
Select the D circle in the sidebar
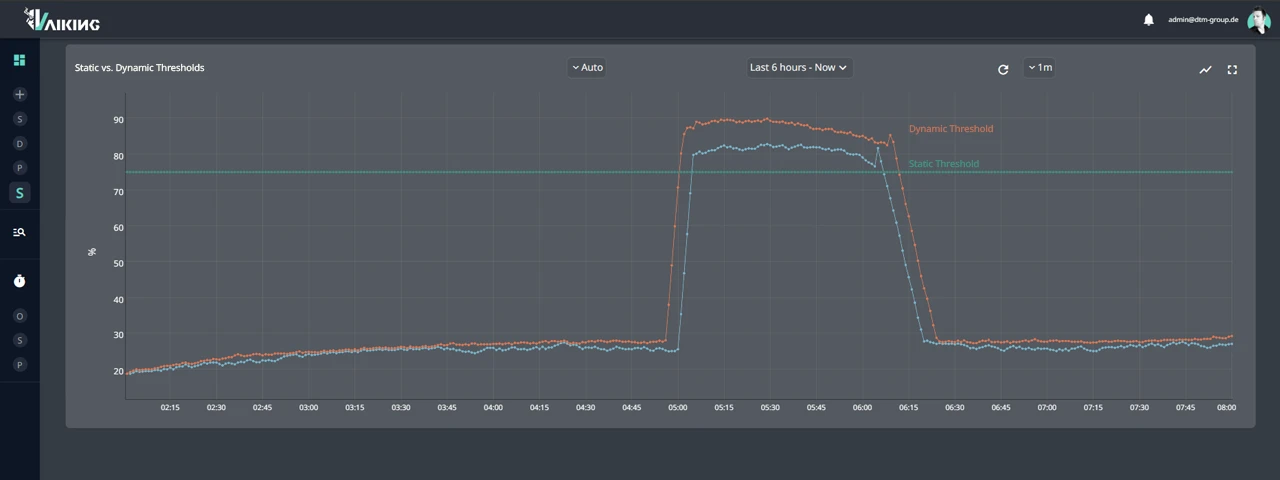point(19,143)
